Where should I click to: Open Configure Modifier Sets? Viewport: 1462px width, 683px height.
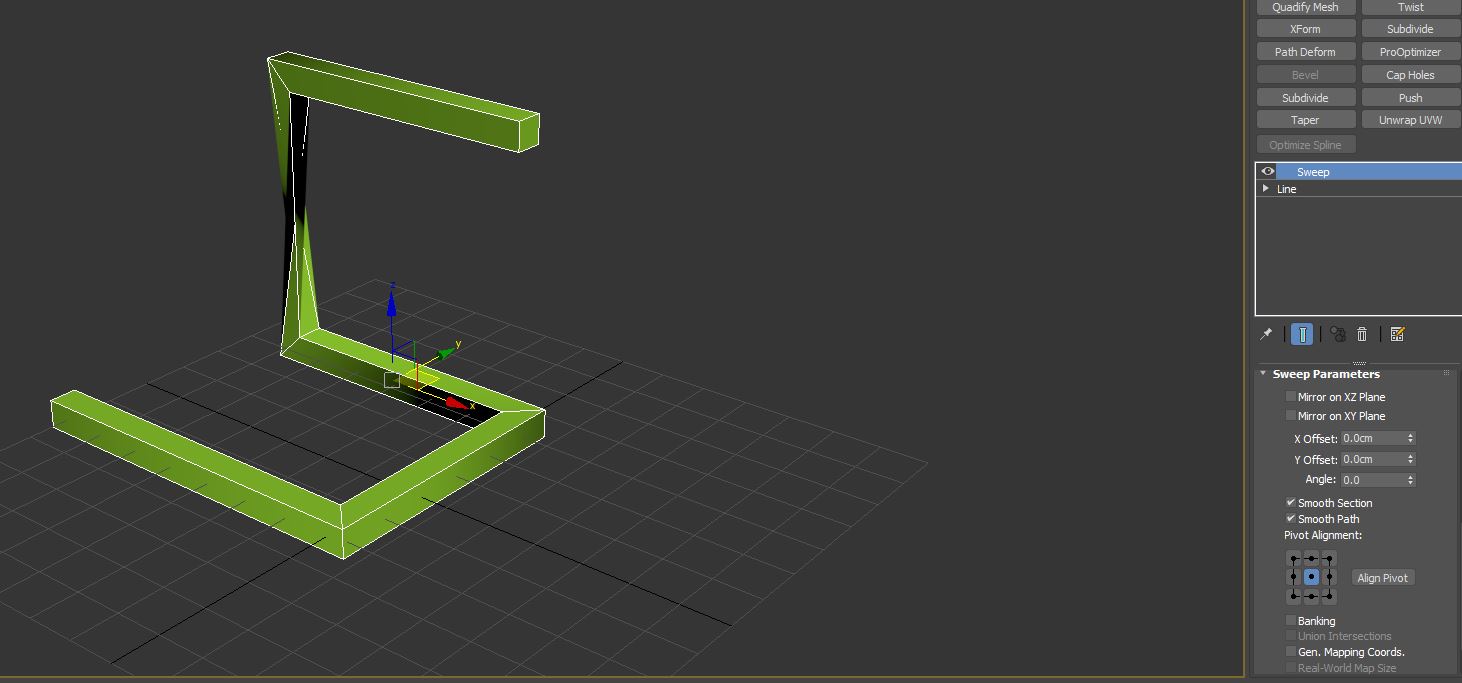pyautogui.click(x=1397, y=334)
